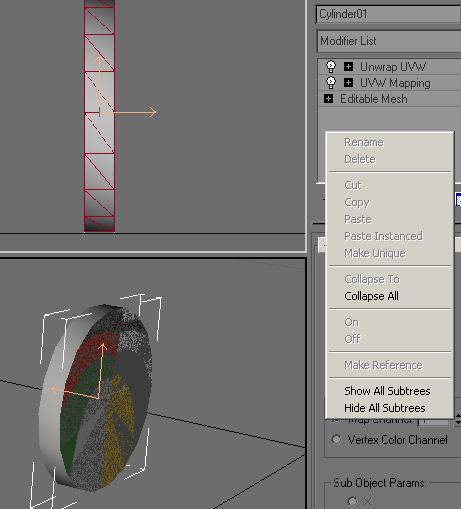461x509 pixels.
Task: Expand the Editable Mesh subtree
Action: pyautogui.click(x=328, y=99)
